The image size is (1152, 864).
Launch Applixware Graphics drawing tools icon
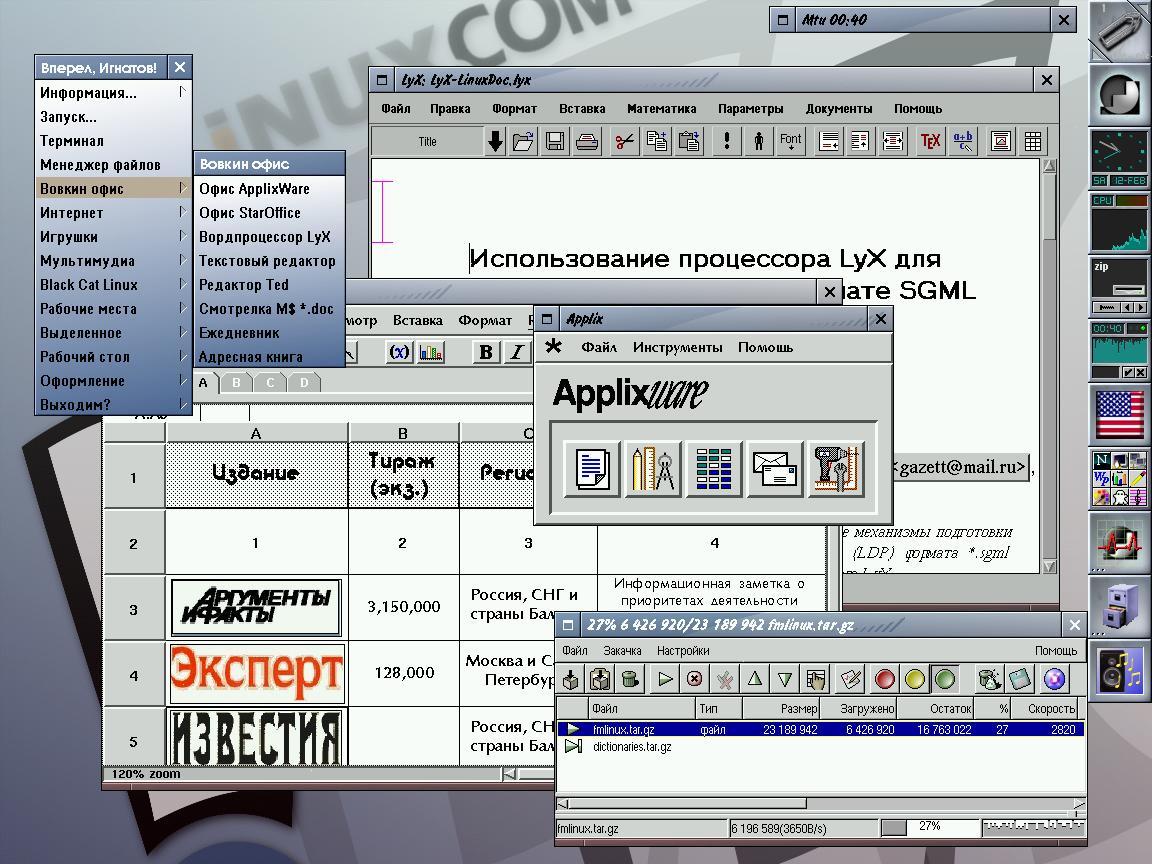[x=652, y=469]
